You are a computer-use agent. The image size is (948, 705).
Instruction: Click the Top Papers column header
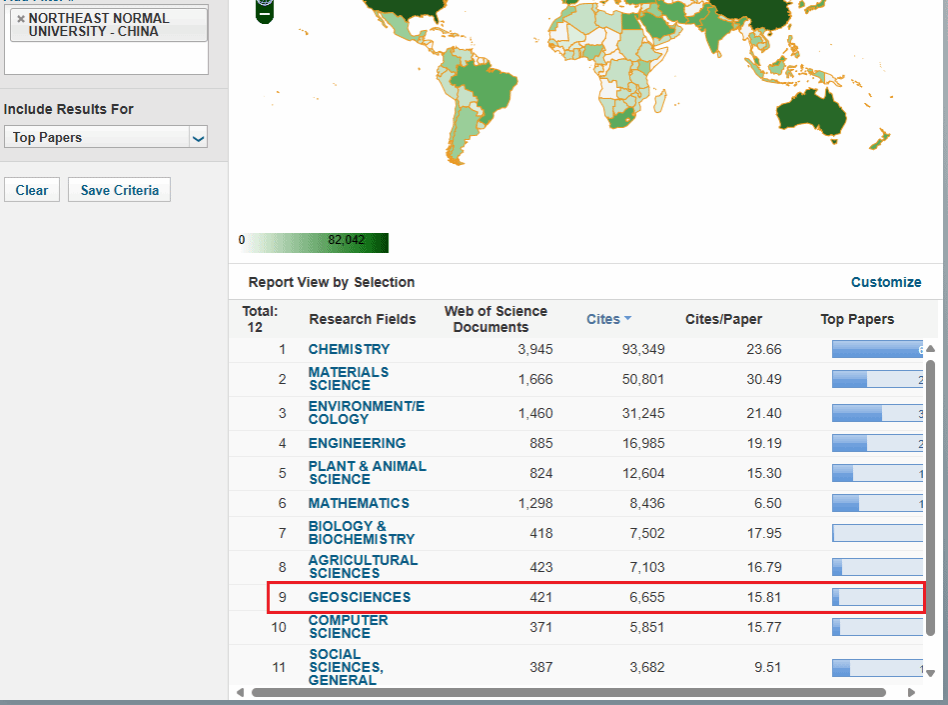coord(857,319)
